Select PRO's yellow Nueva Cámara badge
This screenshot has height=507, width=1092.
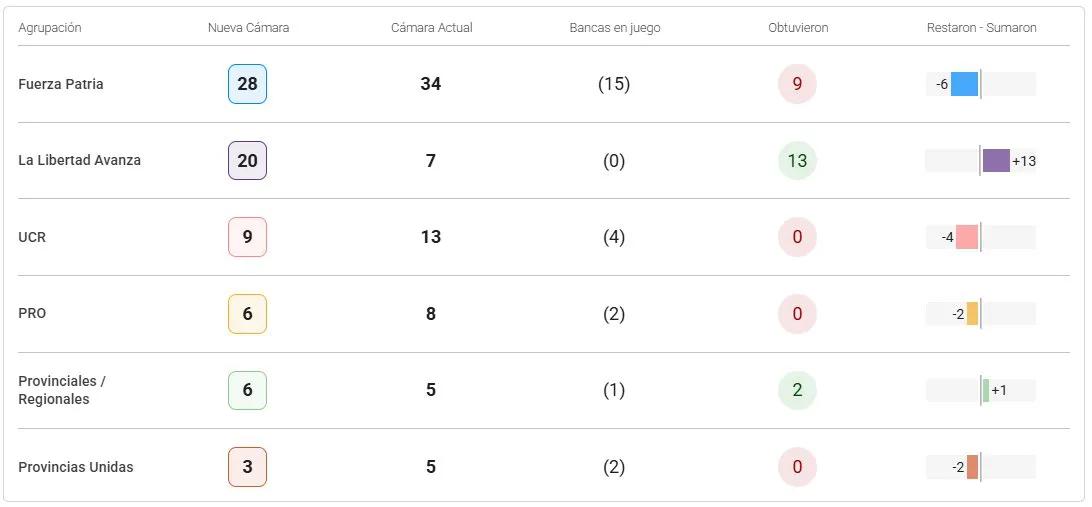247,314
